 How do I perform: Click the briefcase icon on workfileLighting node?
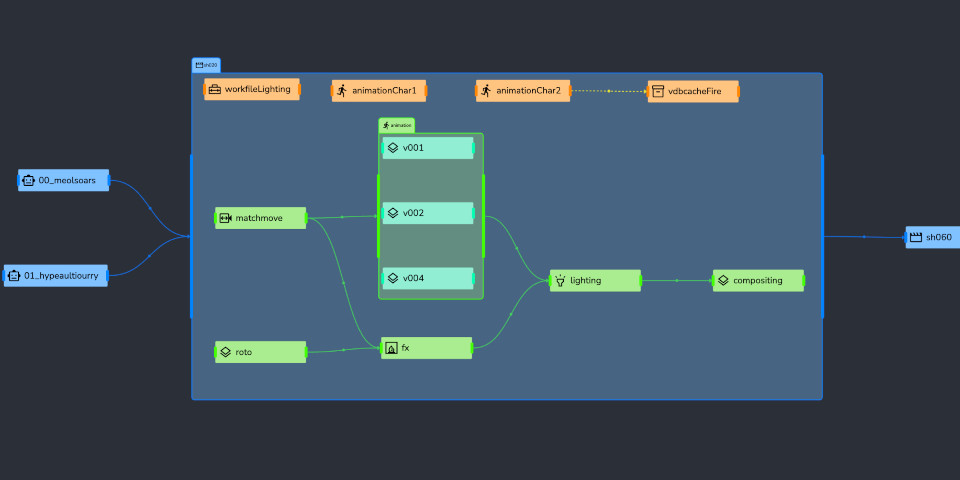coord(215,90)
